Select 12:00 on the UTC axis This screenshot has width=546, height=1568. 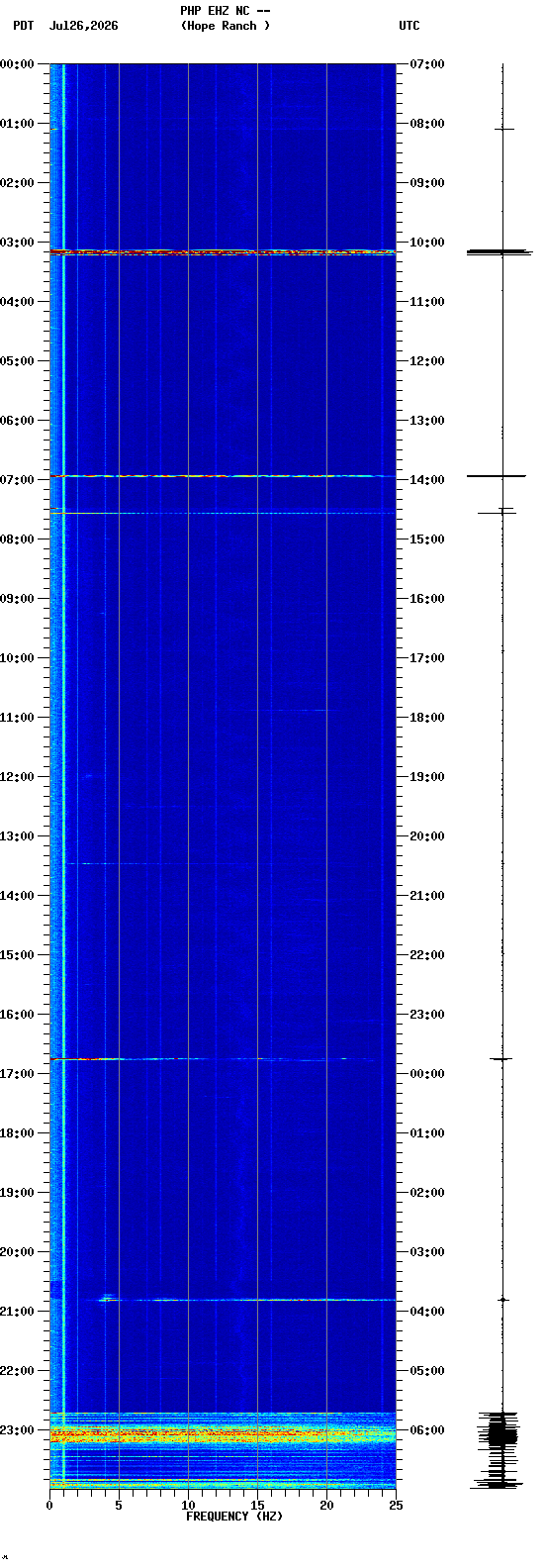427,361
